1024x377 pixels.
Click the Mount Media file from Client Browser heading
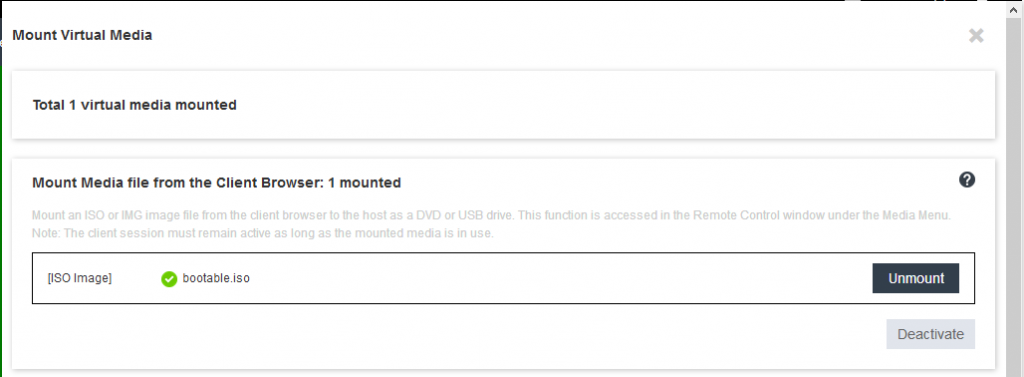[x=216, y=183]
